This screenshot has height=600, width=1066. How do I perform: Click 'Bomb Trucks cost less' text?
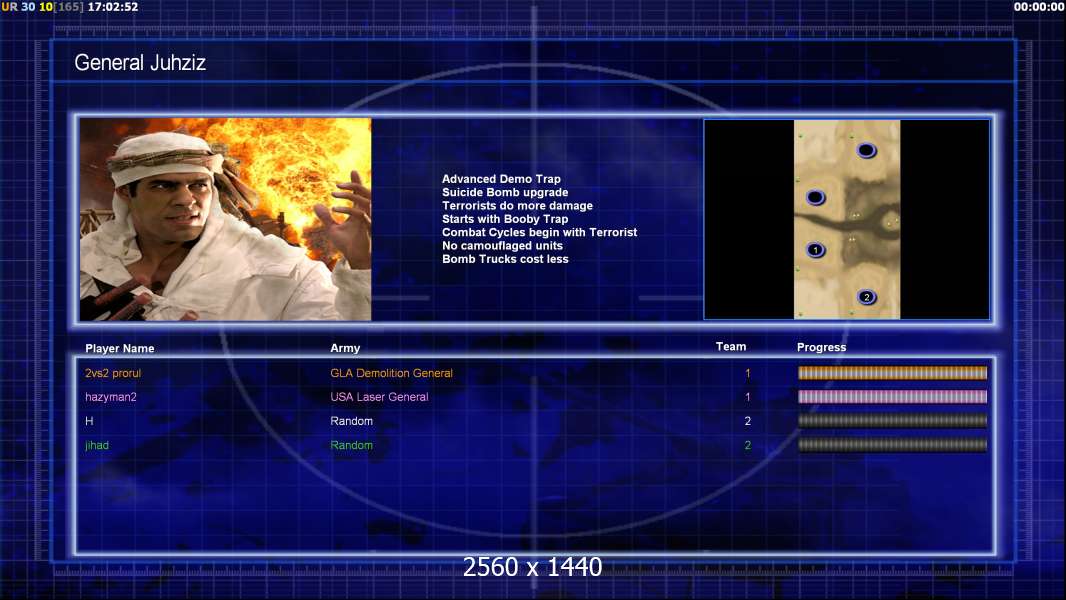point(505,259)
